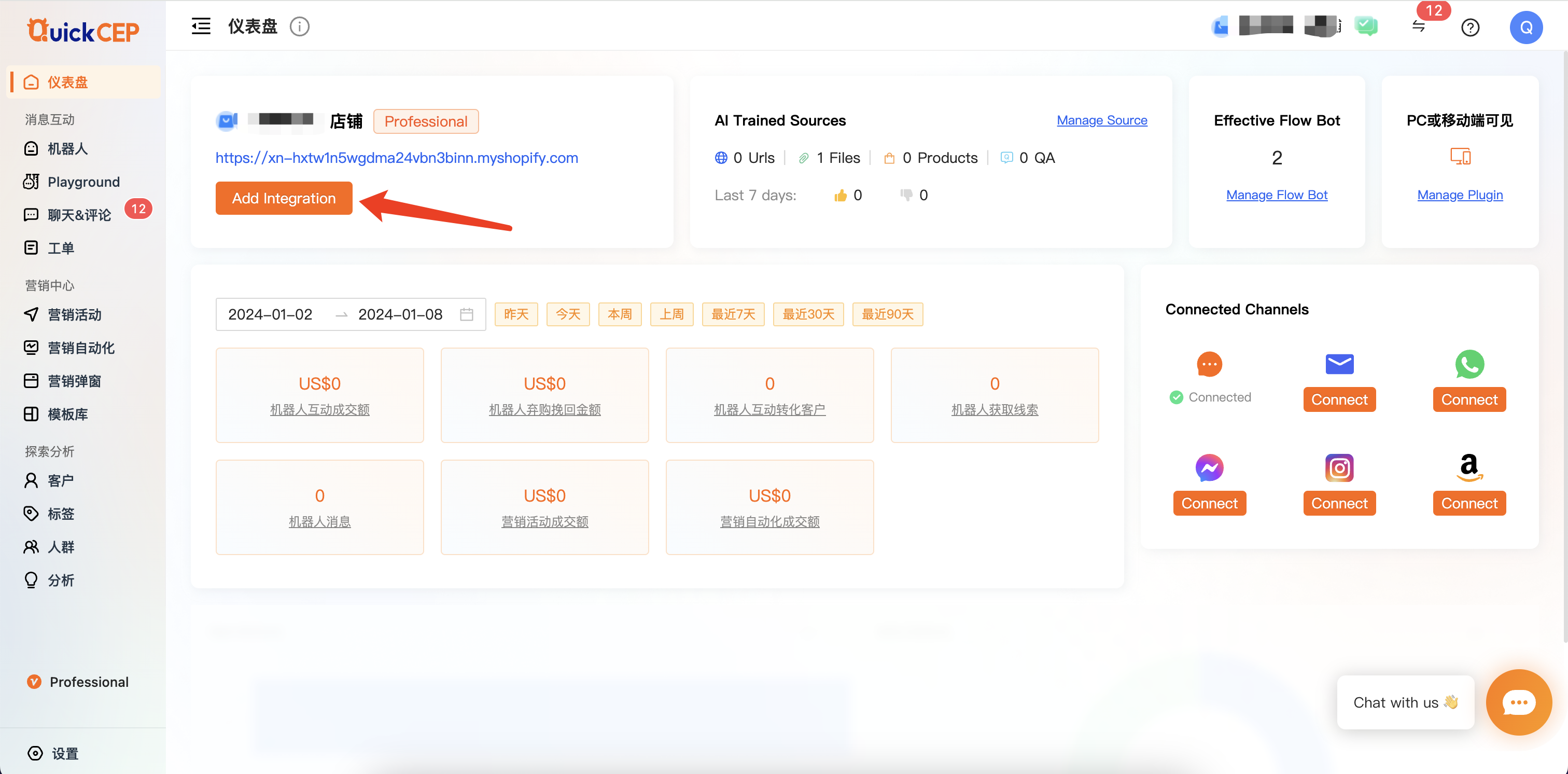Screen dimensions: 1568x774
Task: Select the 最近7天 quick filter
Action: tap(733, 314)
